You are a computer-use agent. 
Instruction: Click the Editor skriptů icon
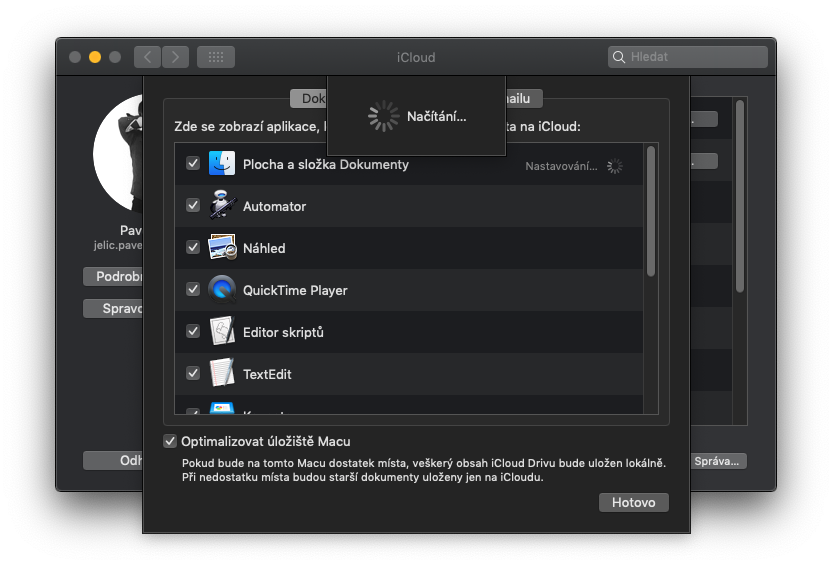point(222,331)
